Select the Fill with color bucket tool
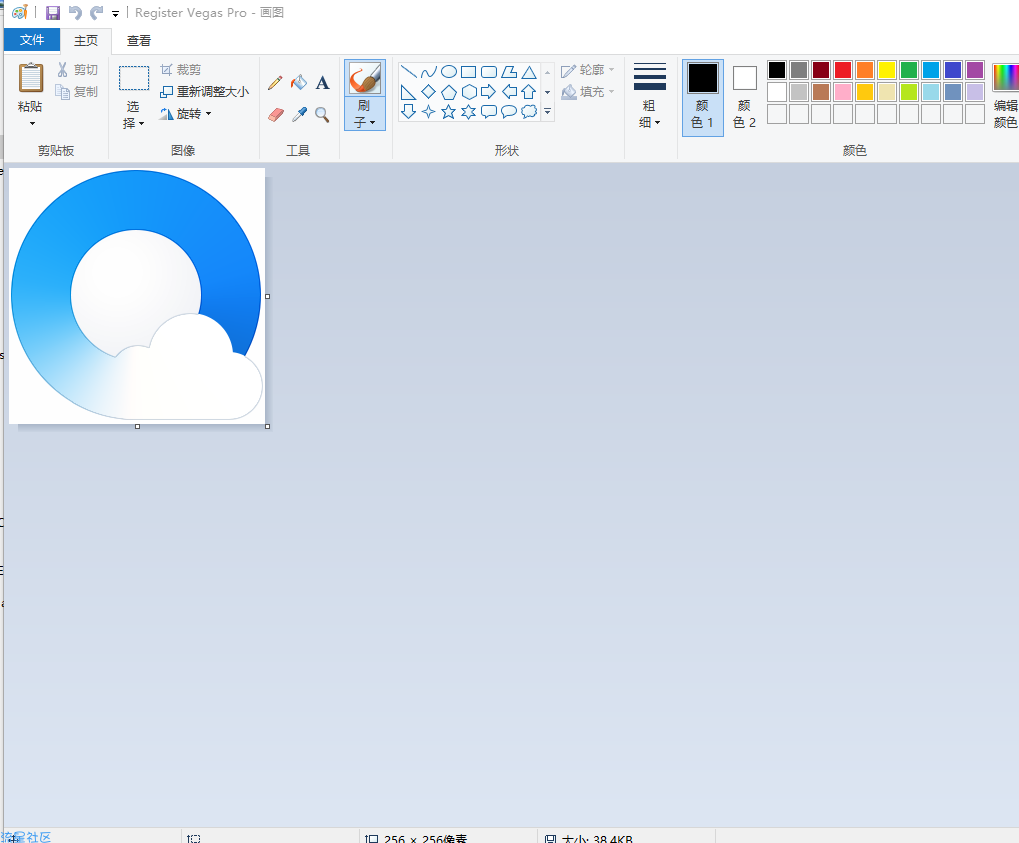Image resolution: width=1019 pixels, height=843 pixels. tap(299, 83)
